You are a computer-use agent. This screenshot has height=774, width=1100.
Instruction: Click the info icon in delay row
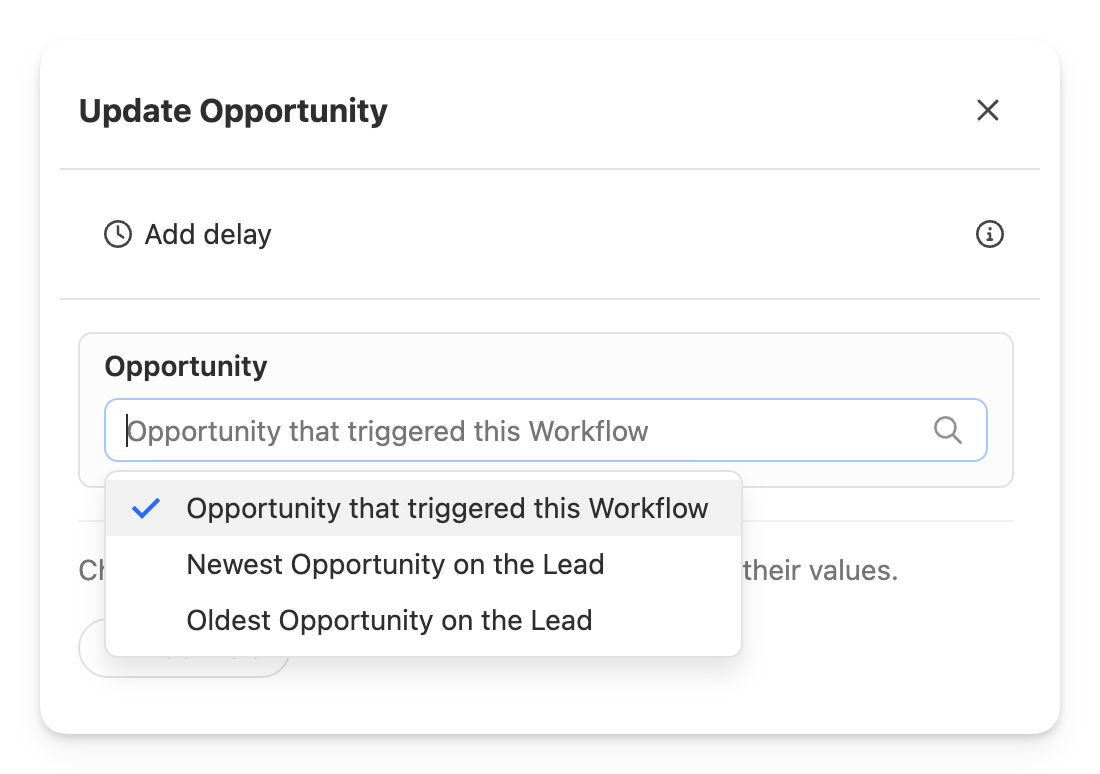point(989,235)
